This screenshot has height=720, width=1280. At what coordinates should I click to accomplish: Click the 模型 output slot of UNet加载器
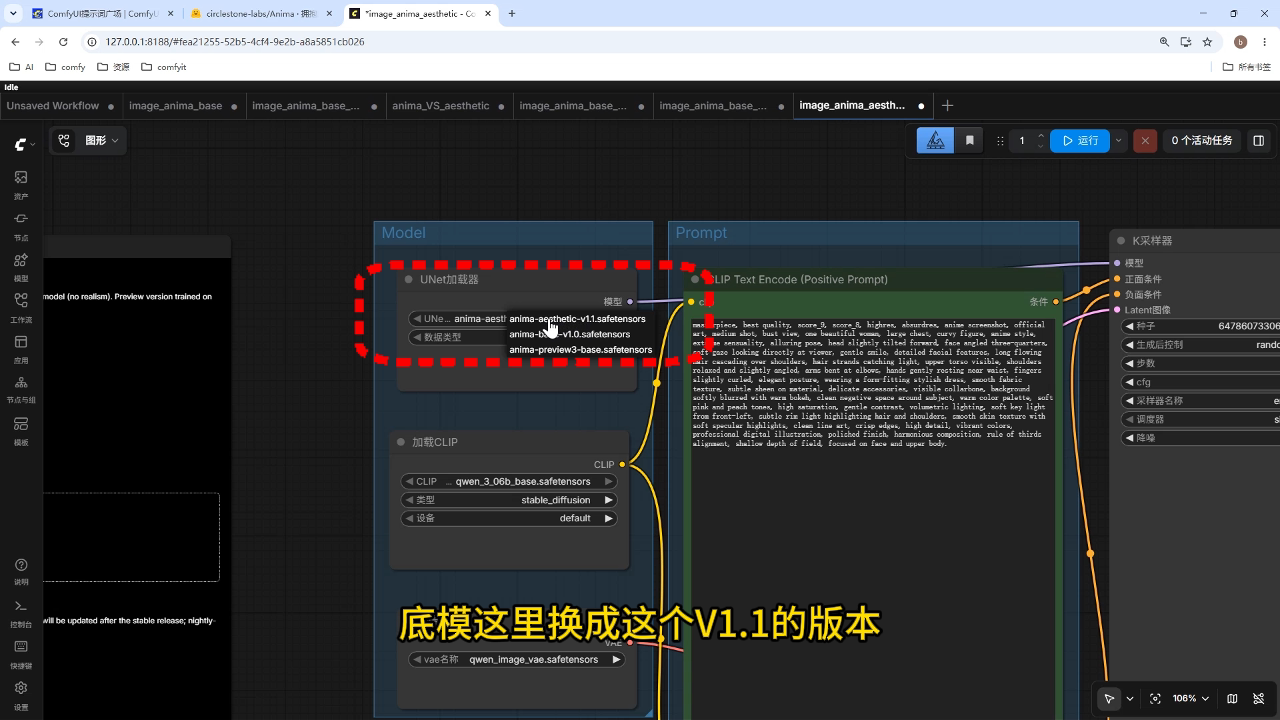(630, 301)
